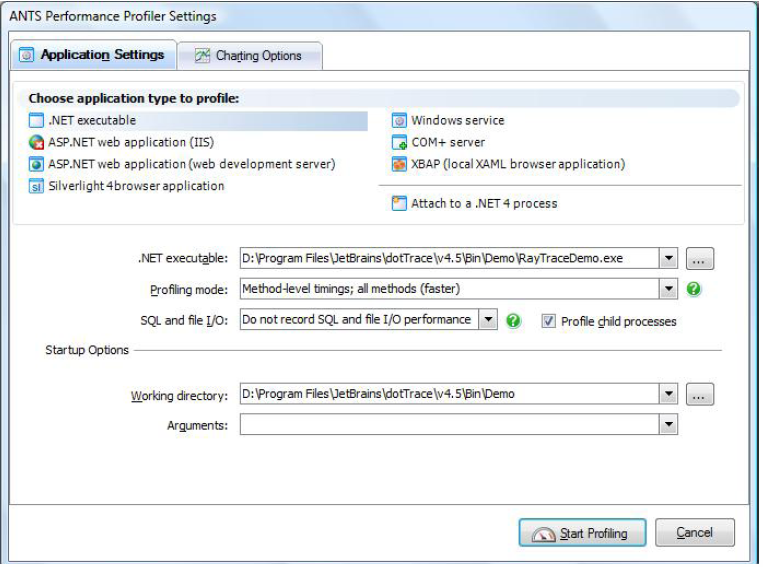The height and width of the screenshot is (567, 763).
Task: Pick the XBAP local XAML browser application icon
Action: pyautogui.click(x=399, y=164)
